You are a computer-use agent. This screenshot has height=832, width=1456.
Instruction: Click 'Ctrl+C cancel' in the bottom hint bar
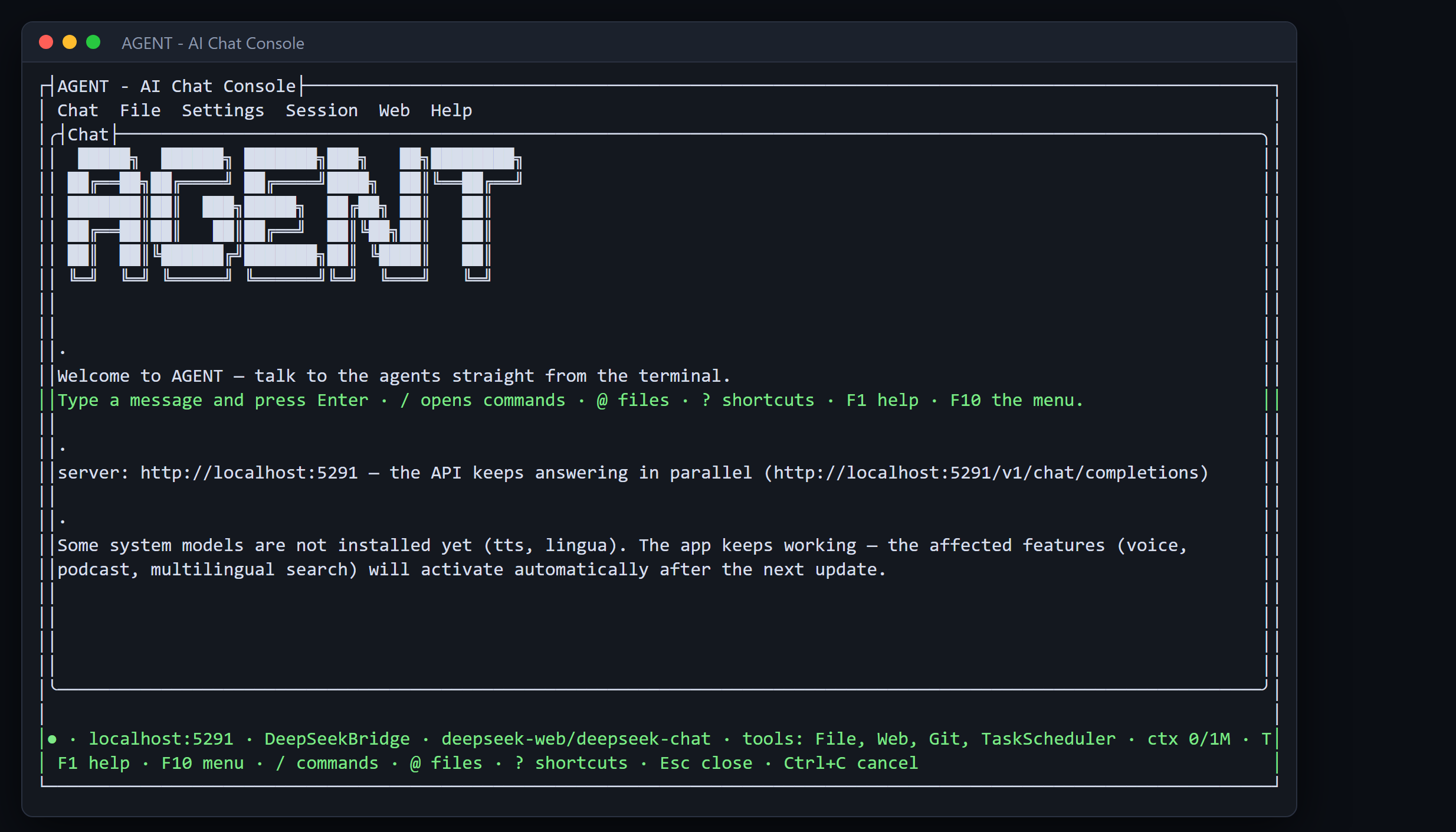[851, 763]
